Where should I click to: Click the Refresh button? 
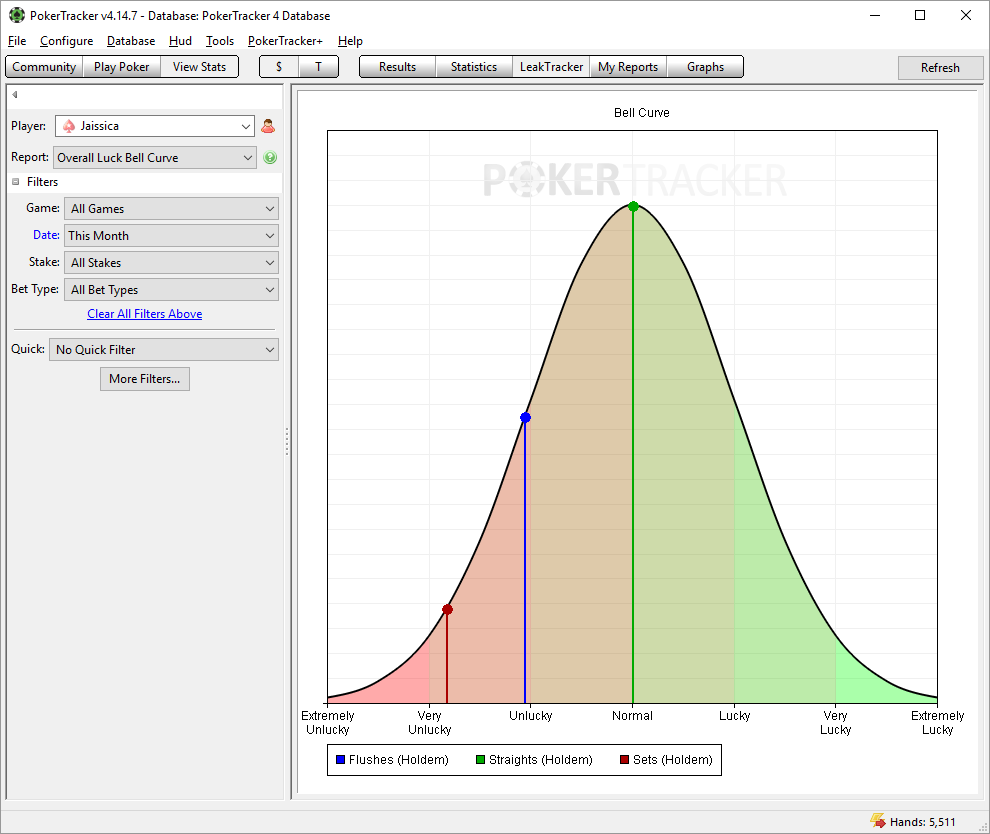[x=940, y=68]
